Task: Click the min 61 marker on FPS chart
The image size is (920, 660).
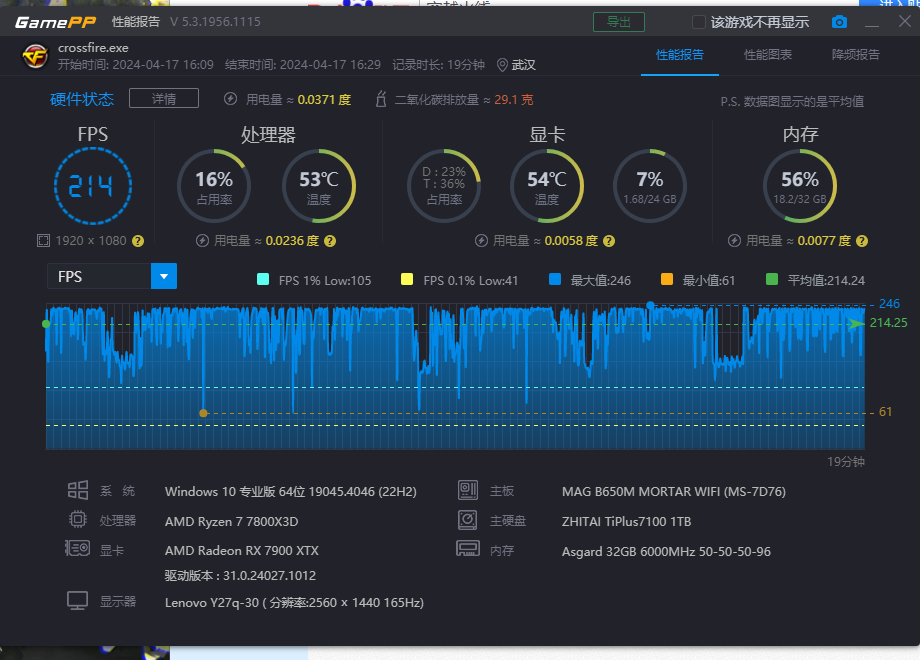Action: [x=203, y=413]
